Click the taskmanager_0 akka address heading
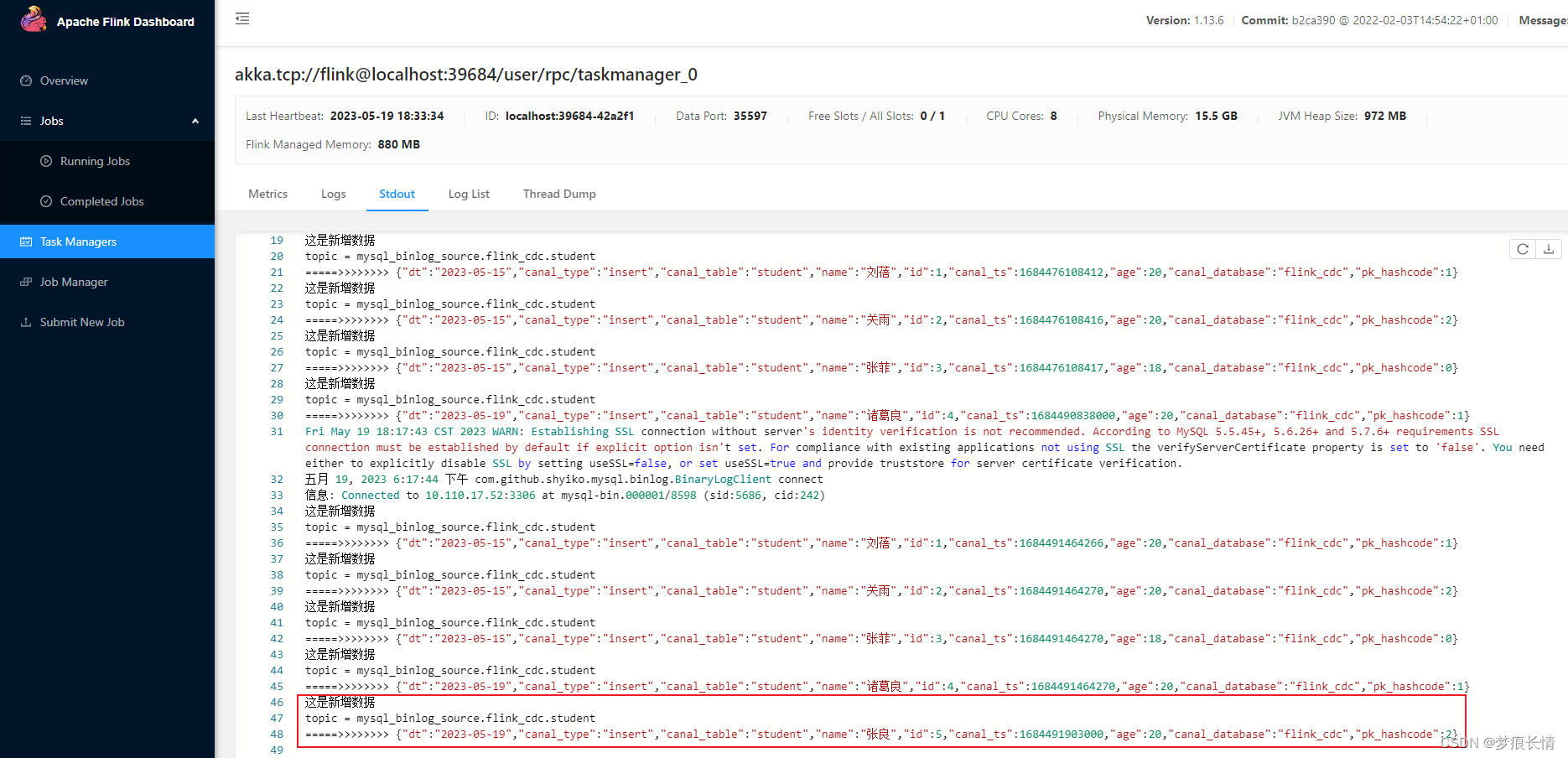The height and width of the screenshot is (758, 1568). point(466,75)
